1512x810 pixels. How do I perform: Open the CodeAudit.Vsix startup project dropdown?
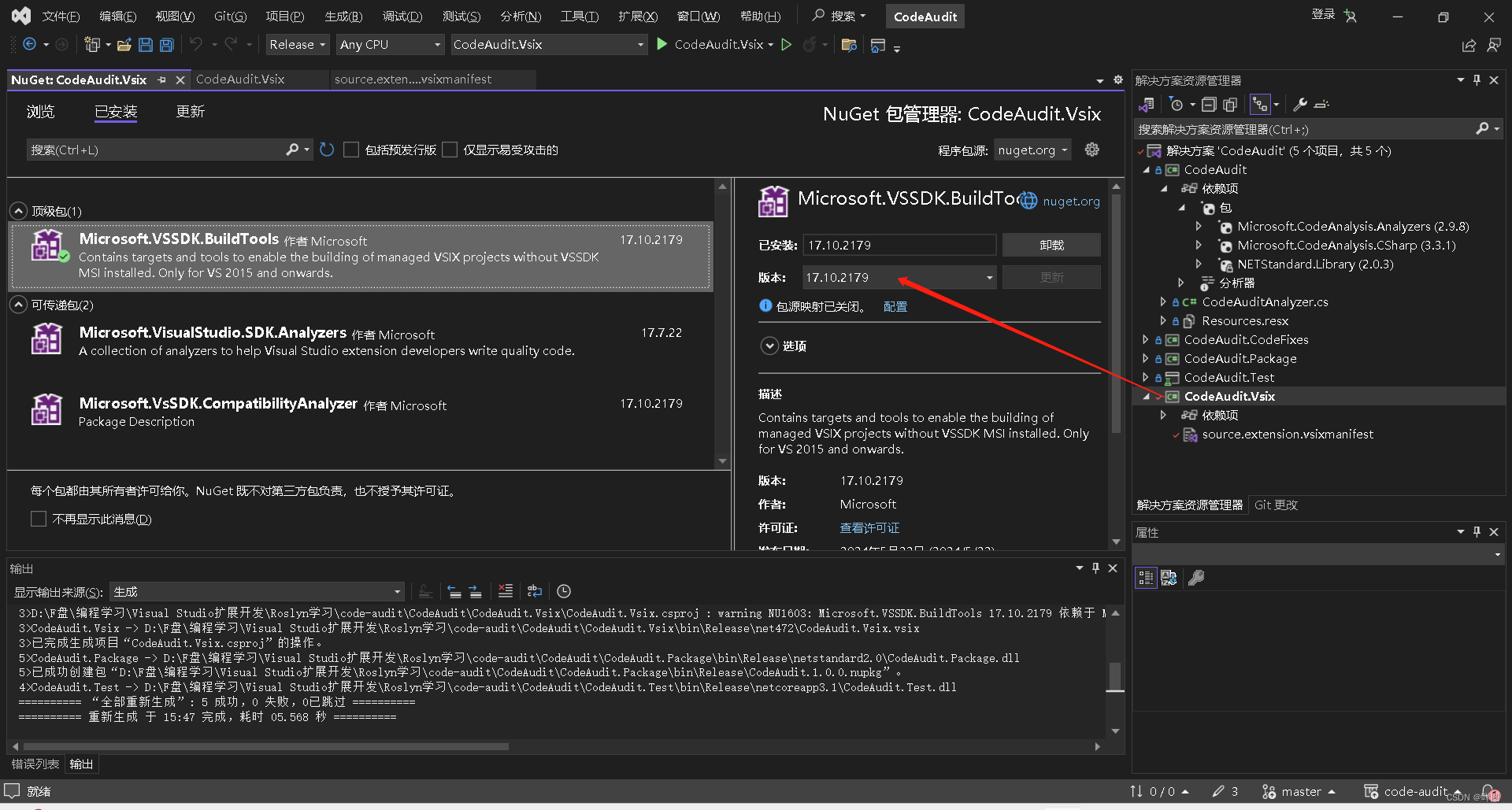pos(549,45)
